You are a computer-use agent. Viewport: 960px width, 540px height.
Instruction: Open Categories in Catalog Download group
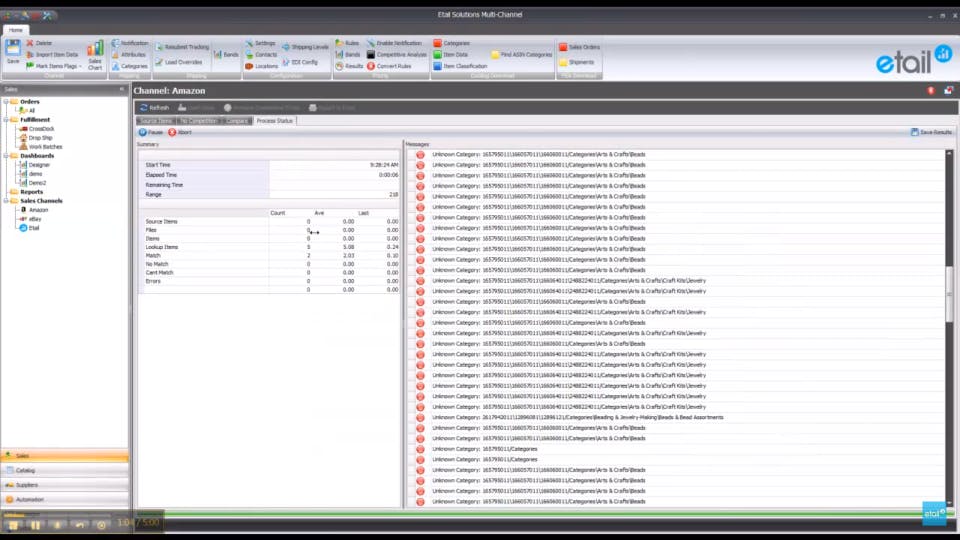tap(451, 43)
